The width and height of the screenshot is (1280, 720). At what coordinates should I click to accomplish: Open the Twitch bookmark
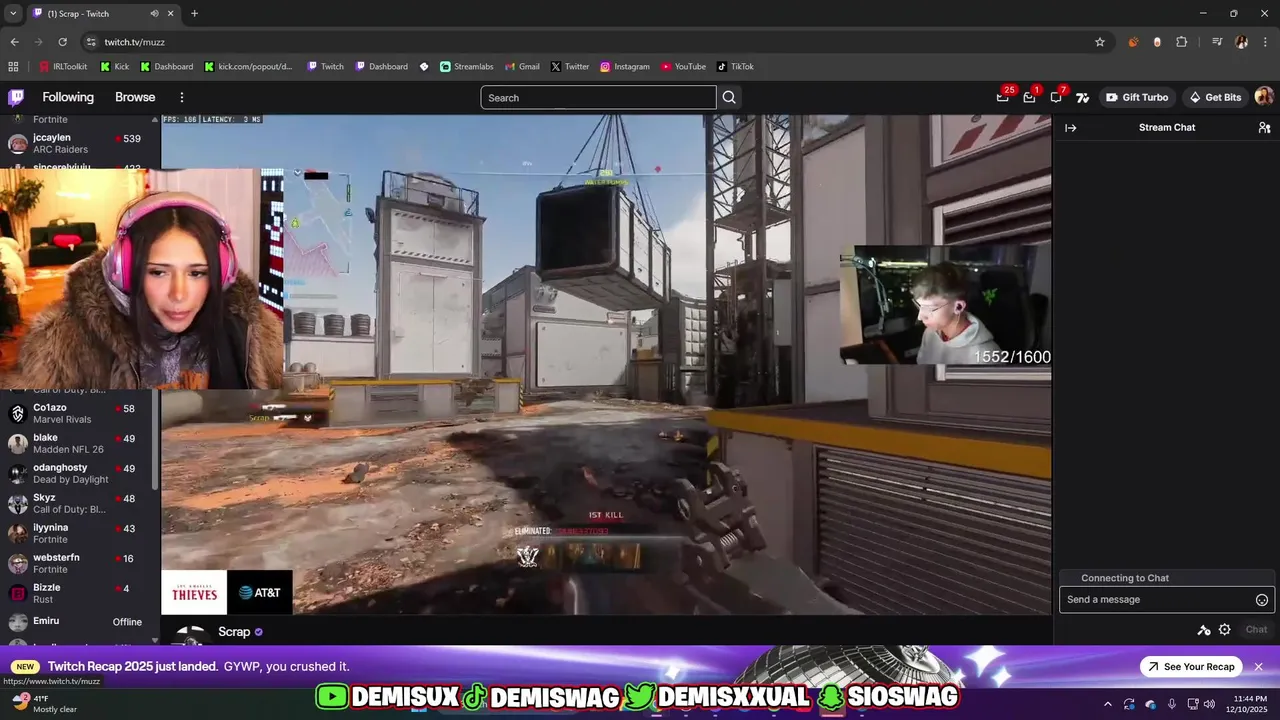(326, 67)
